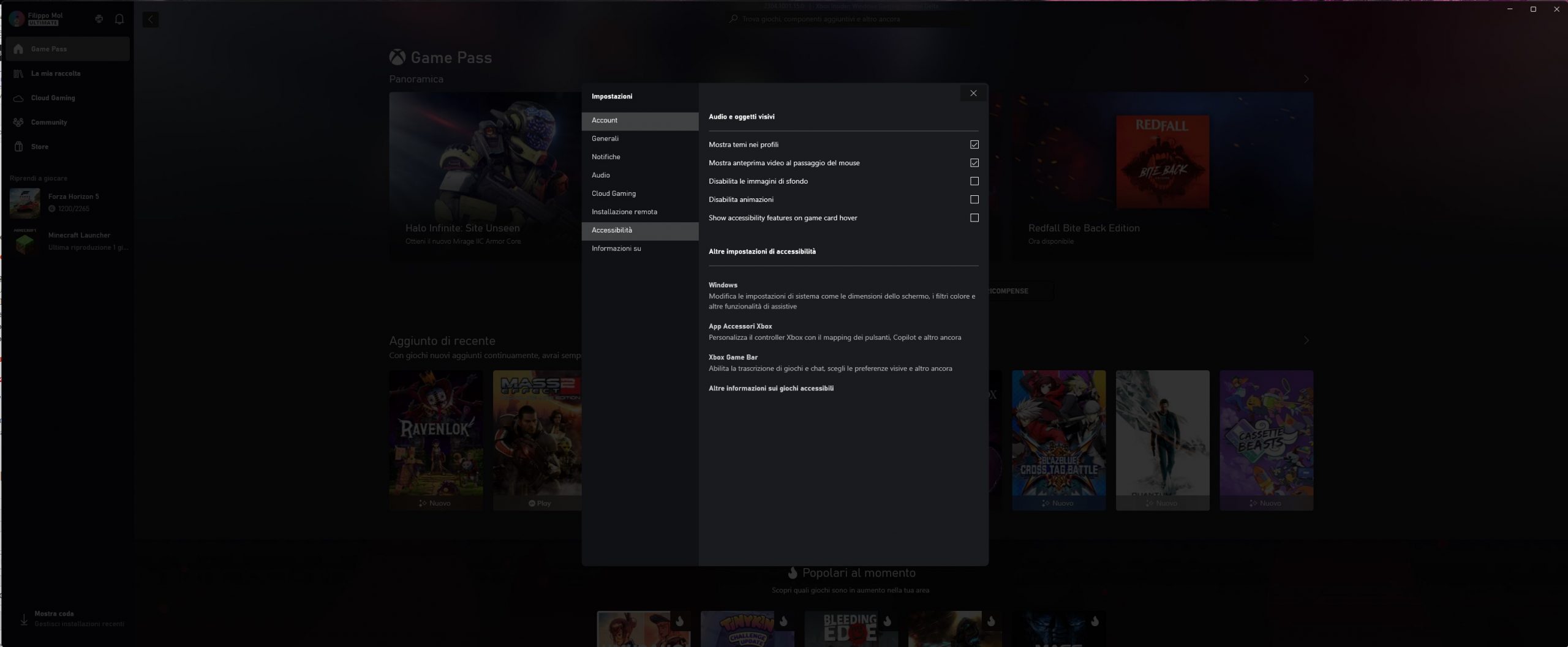Click the library books icon
Viewport: 1568px width, 647px height.
coord(18,73)
